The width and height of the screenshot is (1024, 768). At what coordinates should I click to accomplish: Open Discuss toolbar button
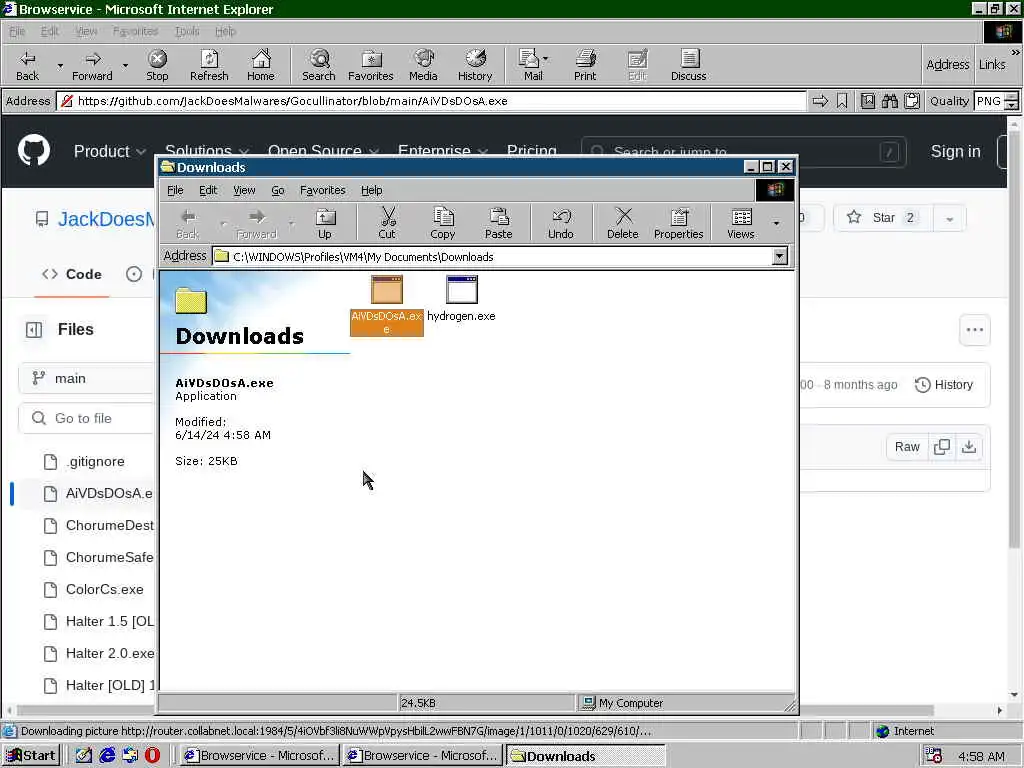[688, 65]
